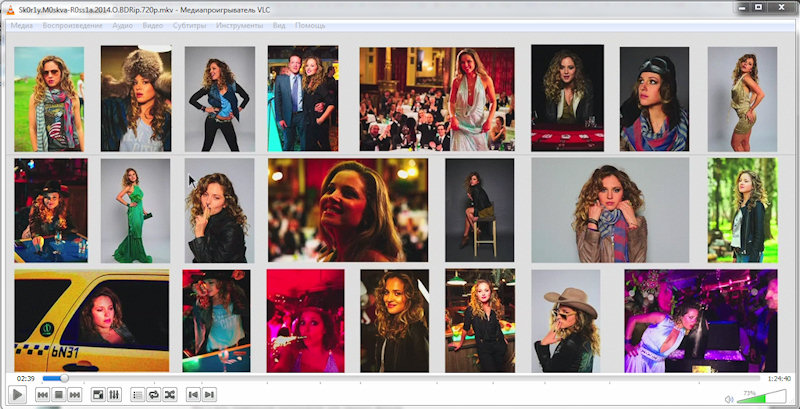Step to next chapter button
The height and width of the screenshot is (409, 800).
(209, 395)
